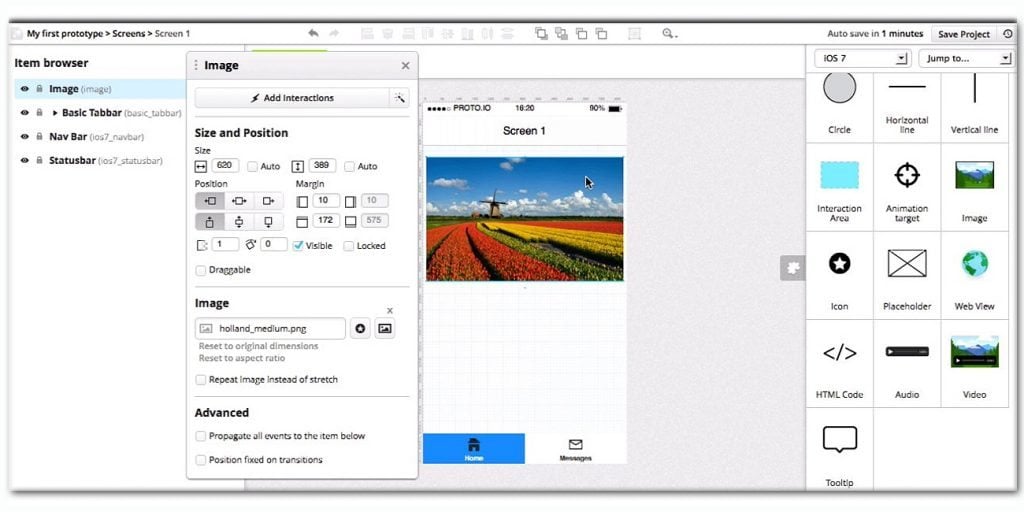The height and width of the screenshot is (512, 1024).
Task: Open the Jump to dropdown
Action: point(965,58)
